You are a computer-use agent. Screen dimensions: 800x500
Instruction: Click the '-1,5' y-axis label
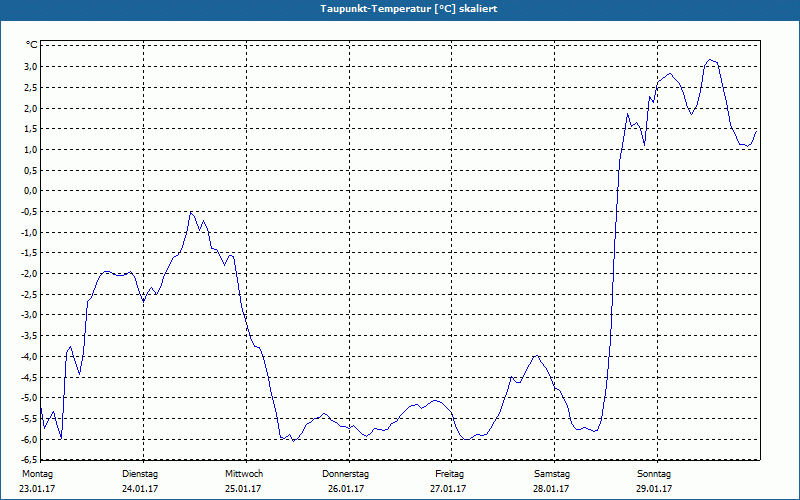click(29, 253)
